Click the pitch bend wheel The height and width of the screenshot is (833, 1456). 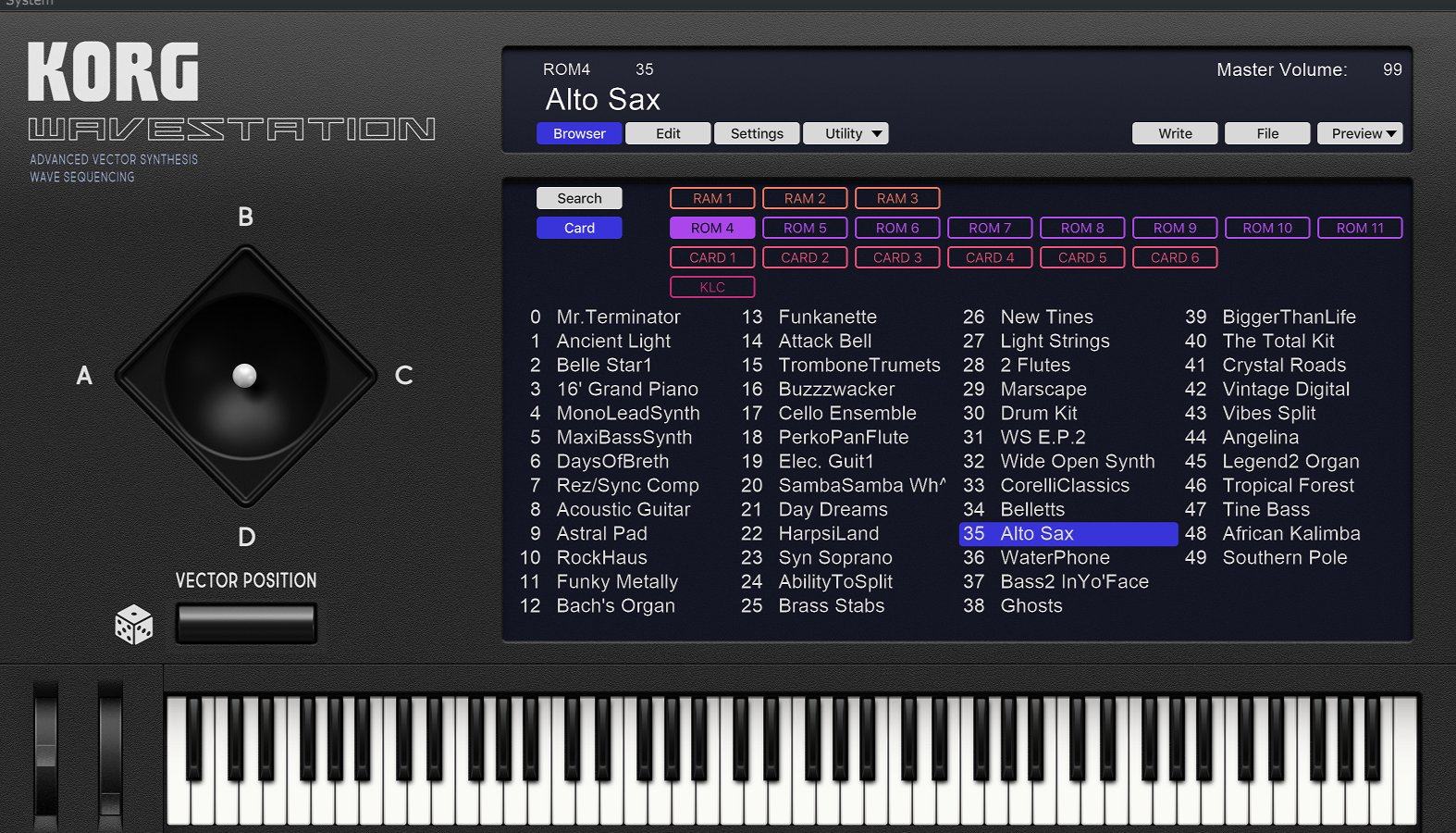click(x=45, y=755)
